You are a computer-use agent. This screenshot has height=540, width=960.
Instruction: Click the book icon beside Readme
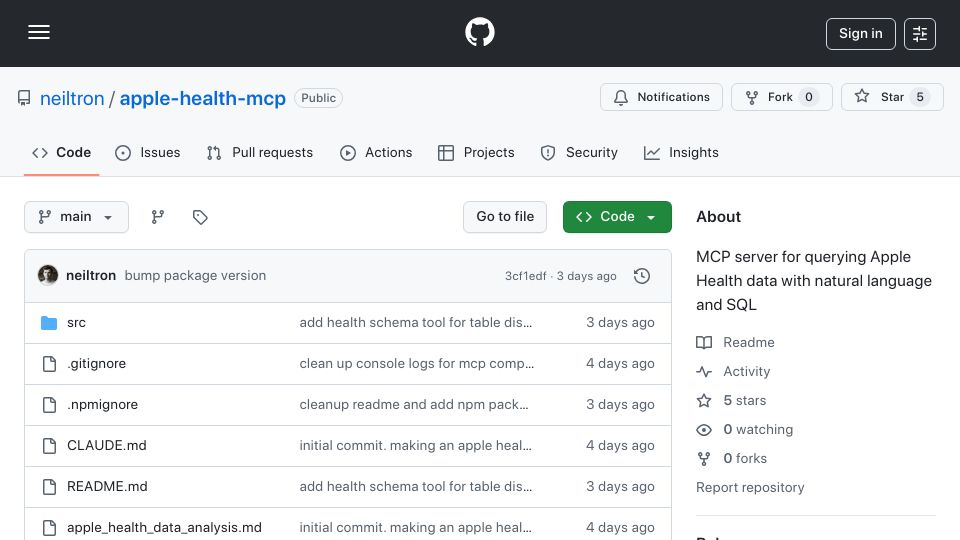(x=704, y=342)
